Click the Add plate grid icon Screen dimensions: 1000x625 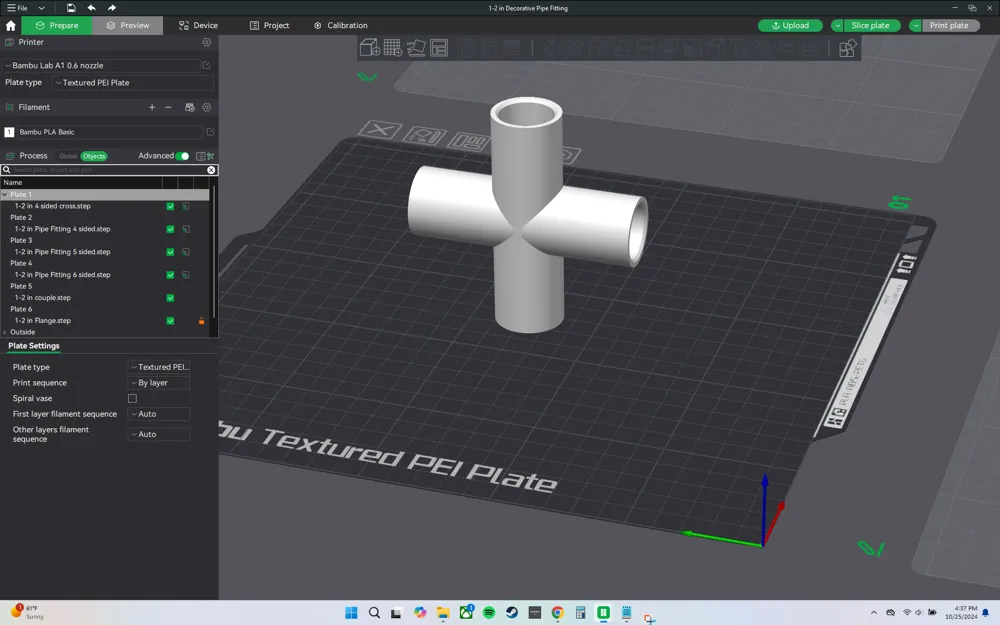click(x=393, y=48)
